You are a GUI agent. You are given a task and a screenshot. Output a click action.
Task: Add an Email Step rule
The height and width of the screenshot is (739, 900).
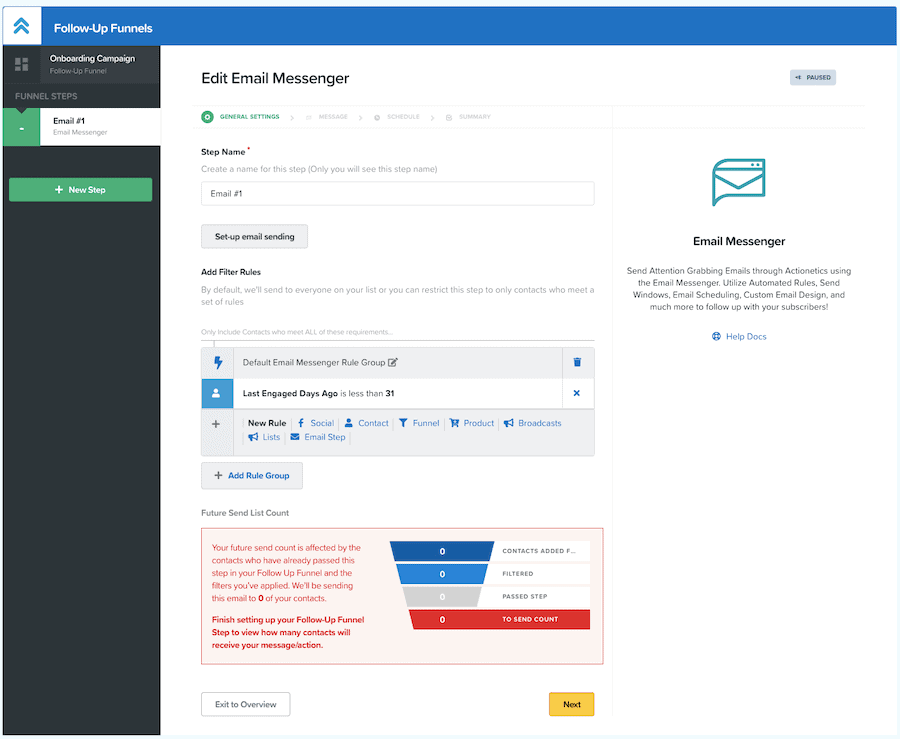(318, 437)
